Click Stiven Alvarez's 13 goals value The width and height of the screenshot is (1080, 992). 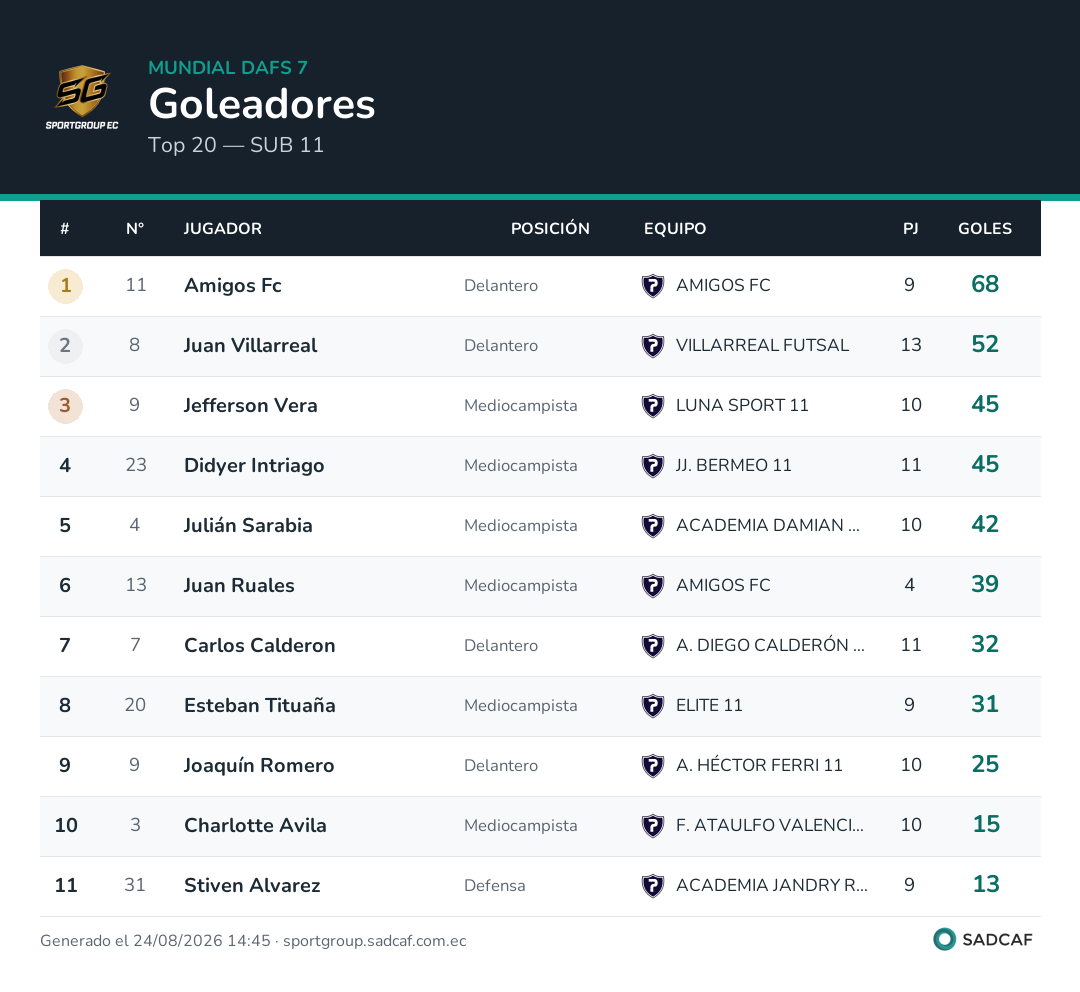[x=986, y=884]
